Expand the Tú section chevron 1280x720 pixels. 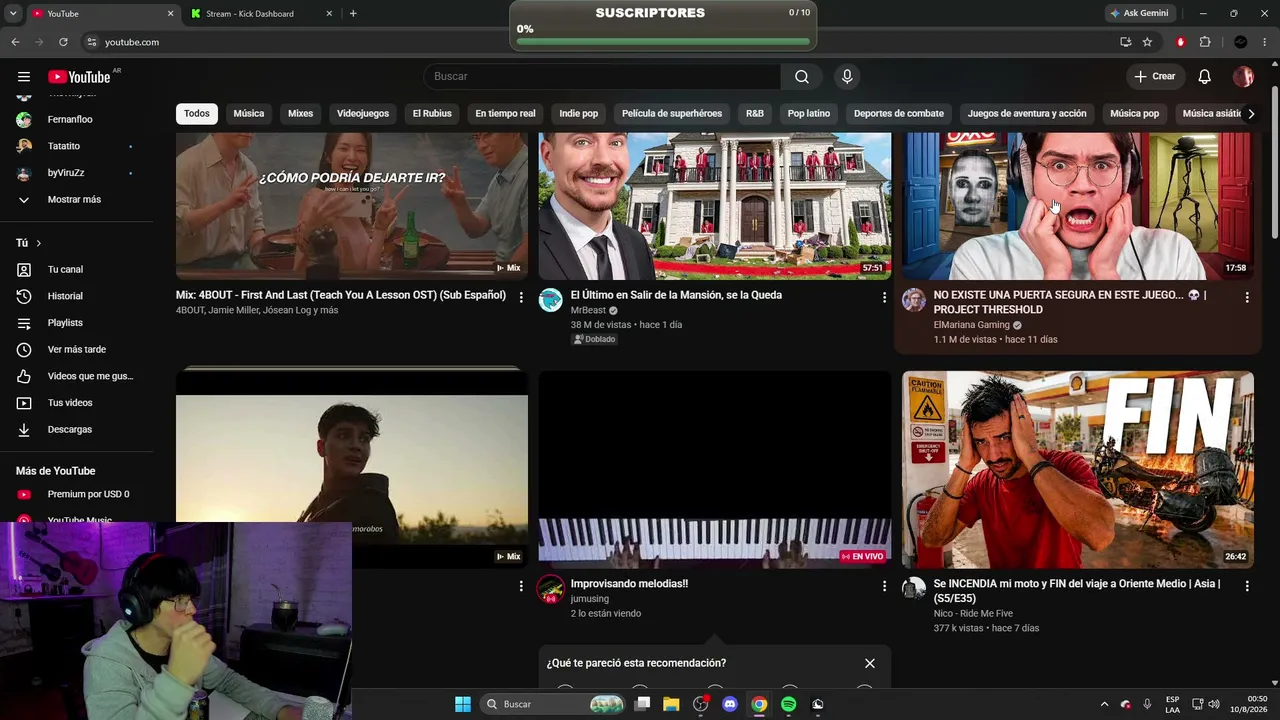pyautogui.click(x=39, y=243)
